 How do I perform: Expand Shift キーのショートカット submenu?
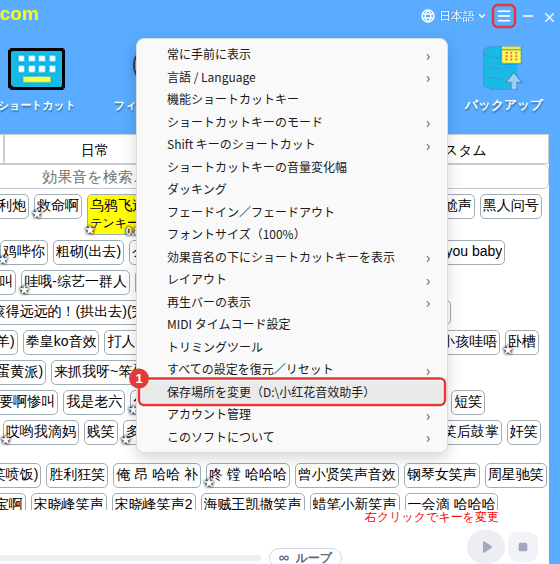tap(292, 145)
